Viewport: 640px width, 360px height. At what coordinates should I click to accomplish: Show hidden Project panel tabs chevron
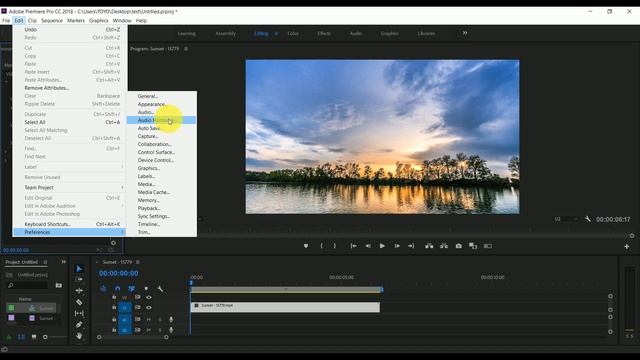(63, 262)
